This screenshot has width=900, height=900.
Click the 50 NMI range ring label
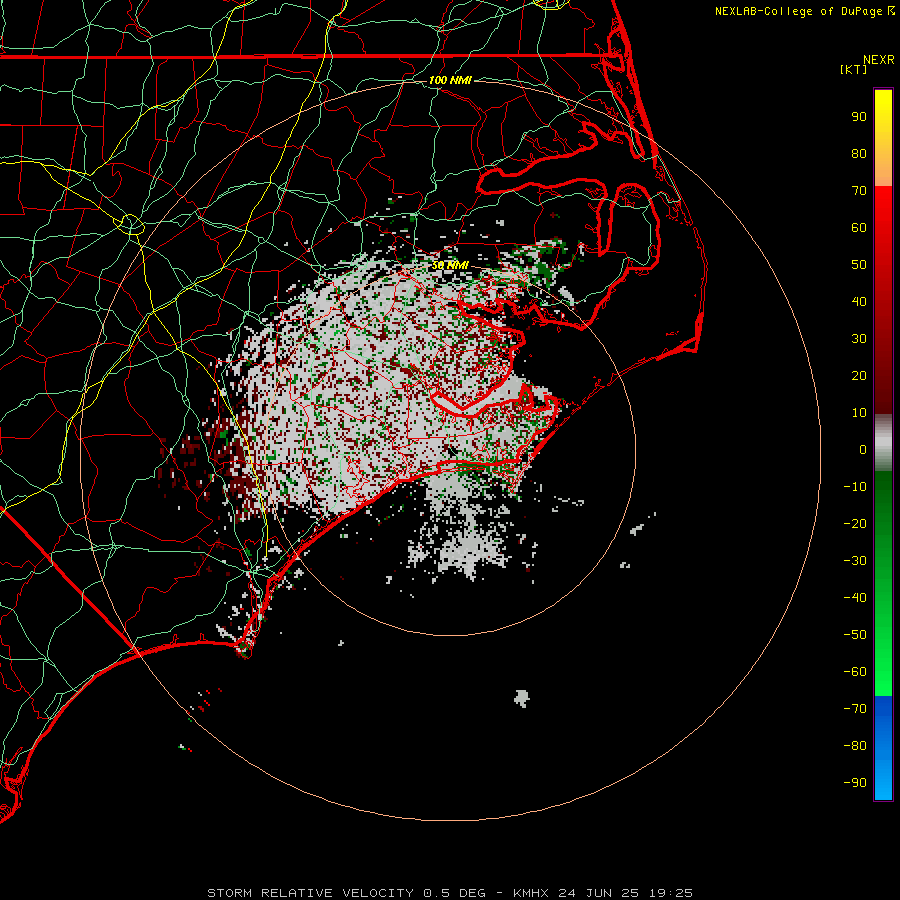coord(450,265)
